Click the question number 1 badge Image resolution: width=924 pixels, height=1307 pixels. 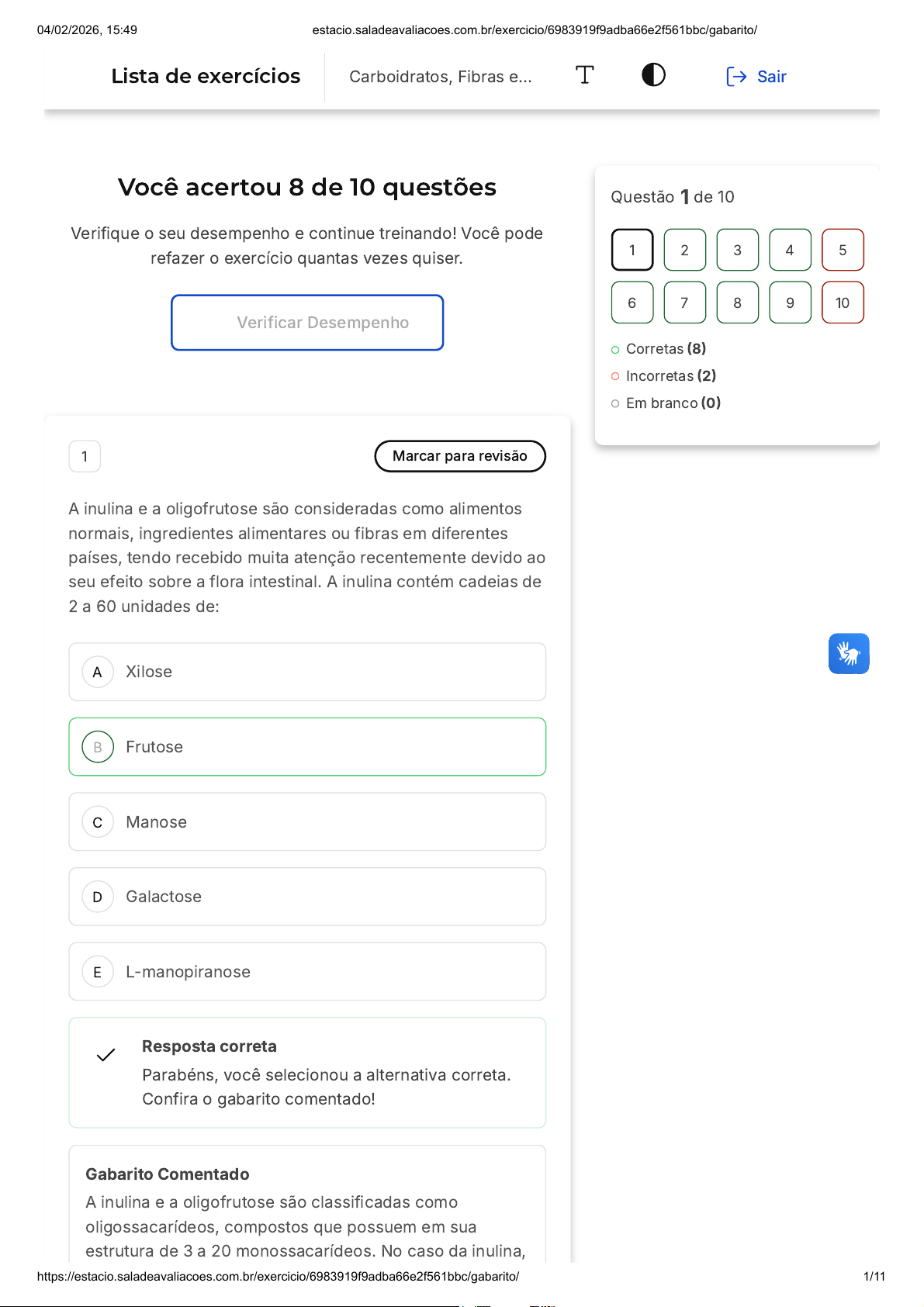tap(85, 456)
